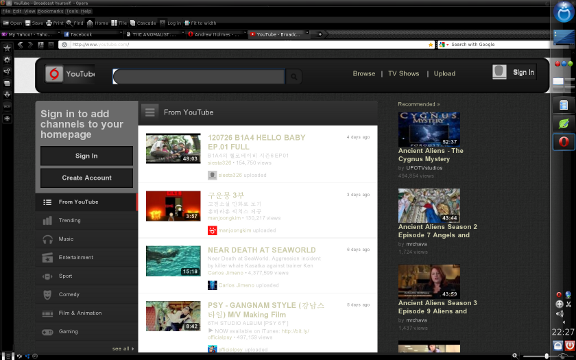The height and width of the screenshot is (360, 576).
Task: Adjust the page zoom slider
Action: pyautogui.click(x=546, y=356)
